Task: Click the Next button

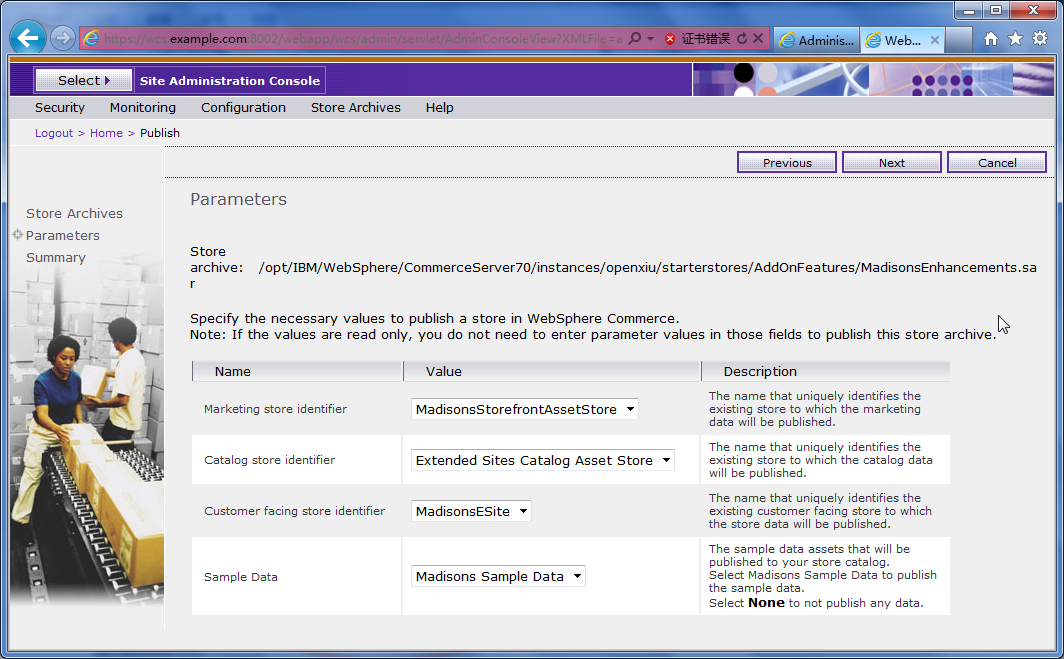Action: (892, 162)
